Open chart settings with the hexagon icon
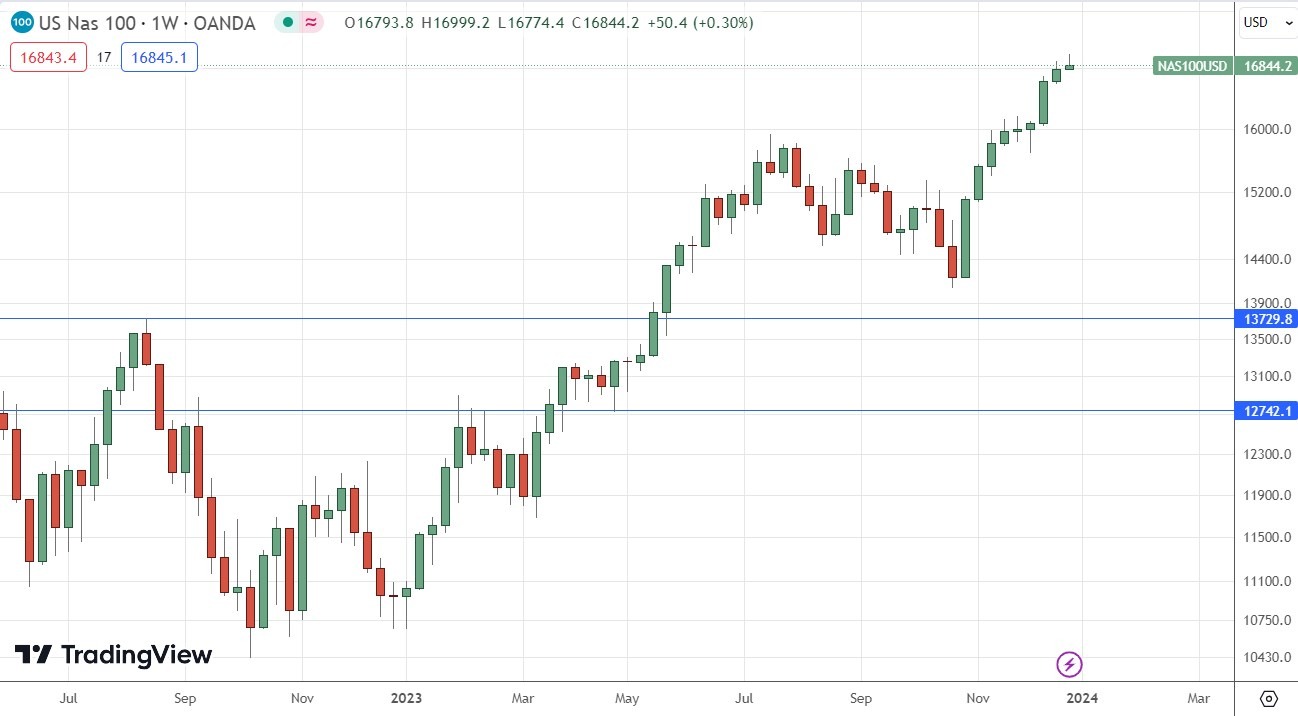The image size is (1298, 716). point(1271,701)
